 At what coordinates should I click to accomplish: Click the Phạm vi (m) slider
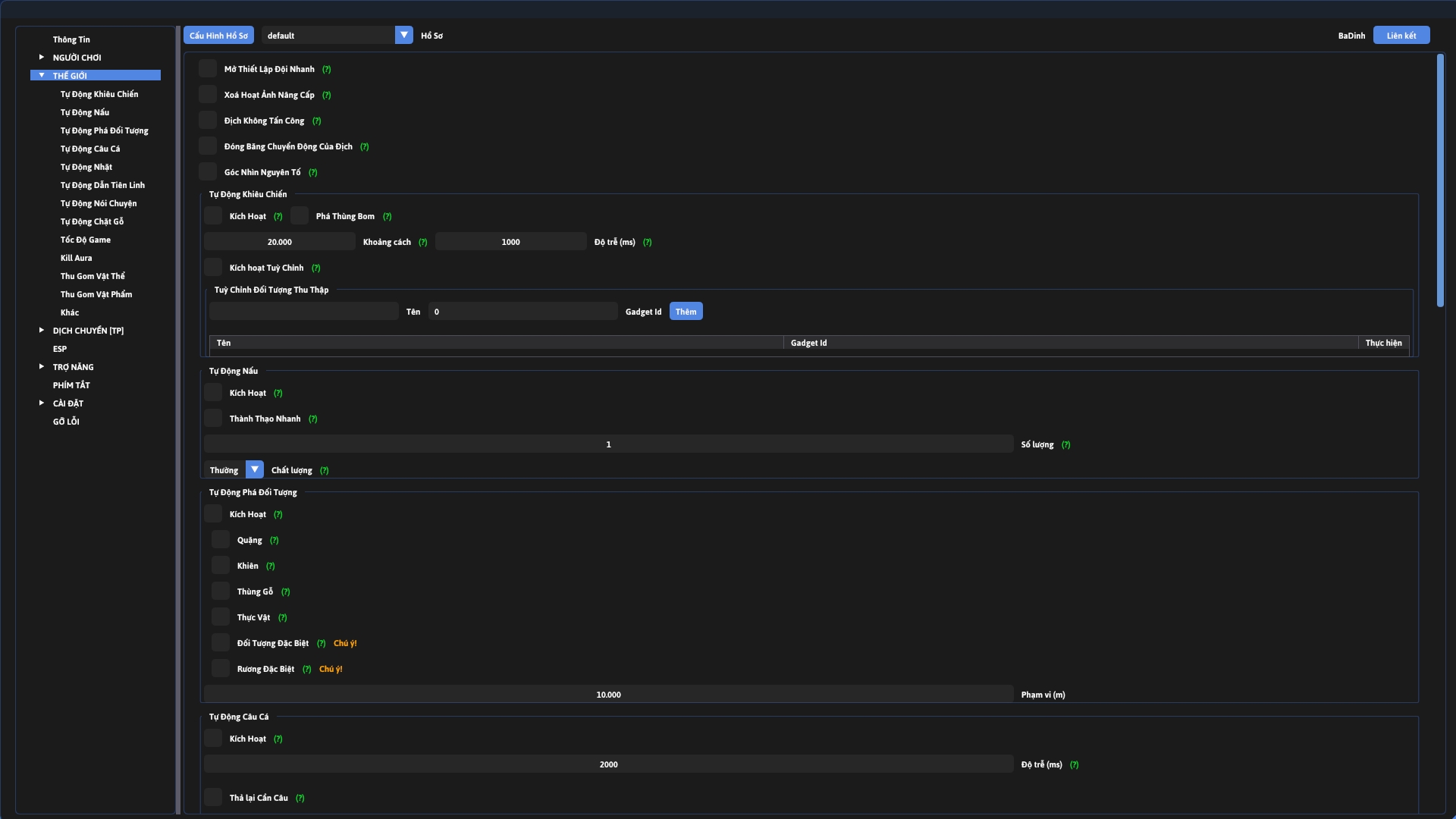[x=608, y=695]
